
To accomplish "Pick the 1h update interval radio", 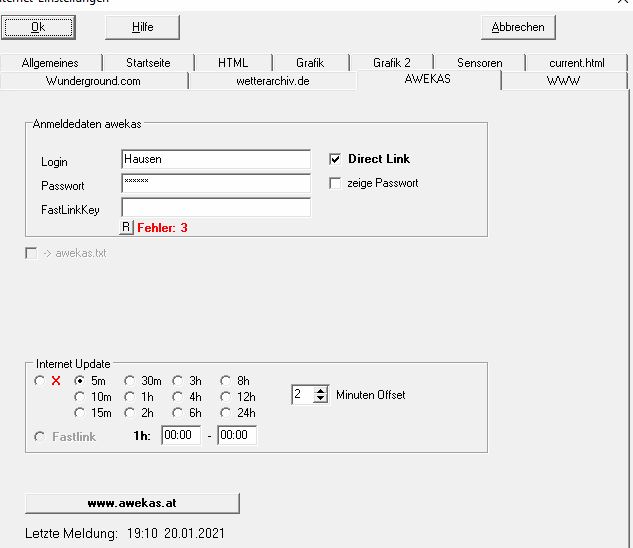I will pos(130,397).
